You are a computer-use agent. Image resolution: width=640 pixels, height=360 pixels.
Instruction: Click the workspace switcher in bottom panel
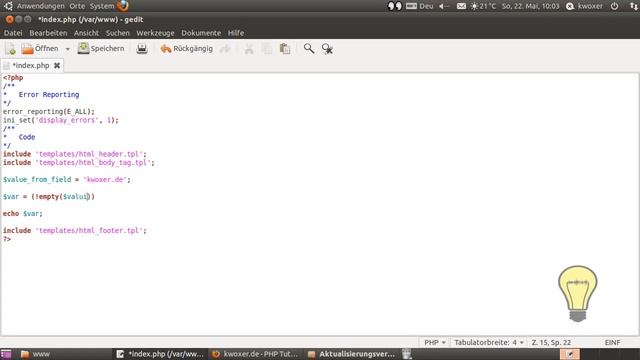tap(570, 354)
